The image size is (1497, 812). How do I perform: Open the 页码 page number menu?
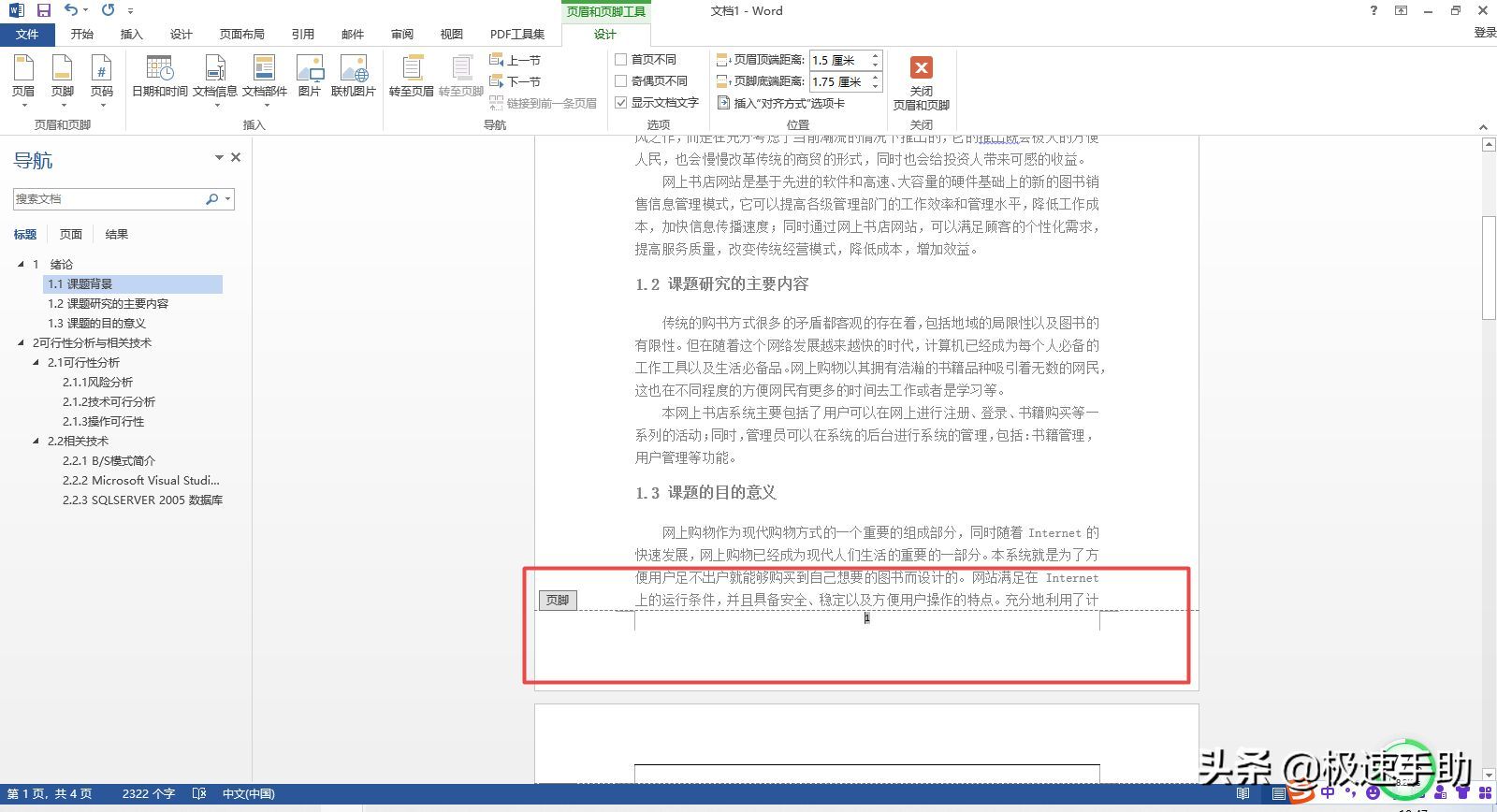[101, 80]
